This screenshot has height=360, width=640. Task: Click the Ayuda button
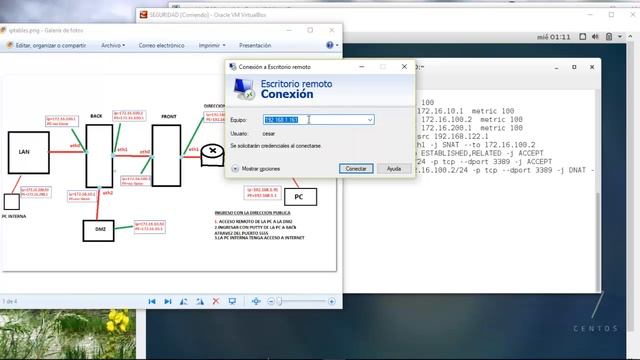(394, 169)
